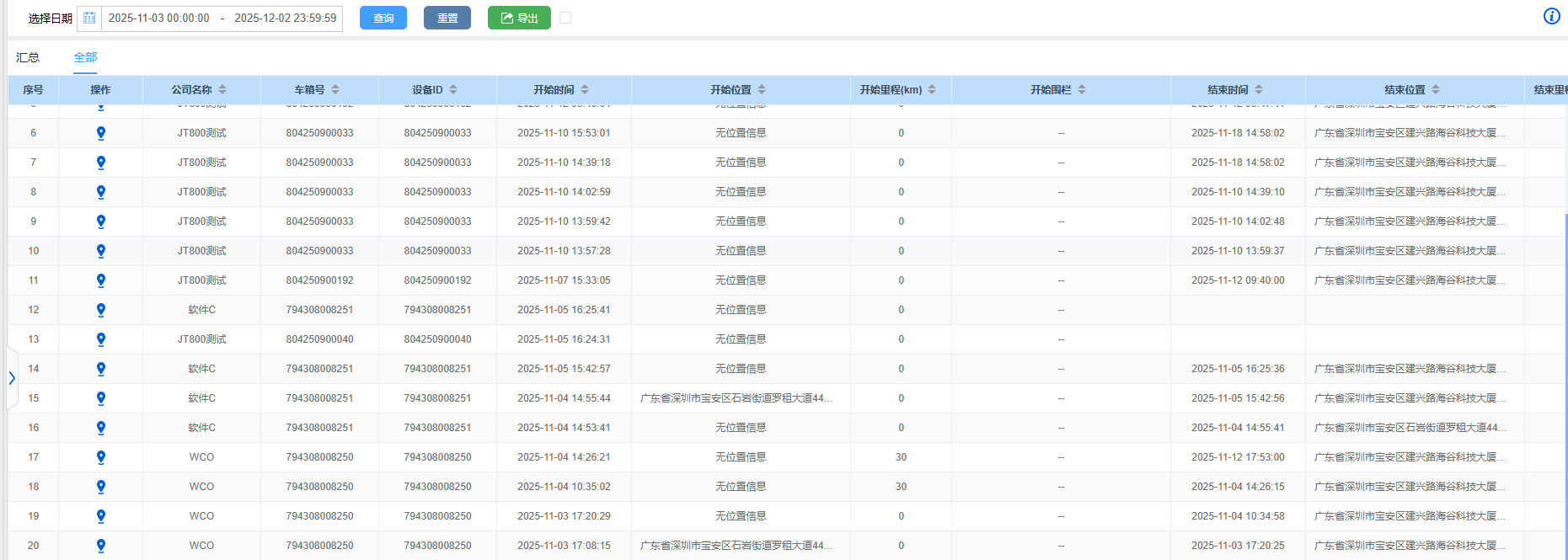The width and height of the screenshot is (1568, 560).
Task: Sort by 公司名称 column
Action: (x=222, y=89)
